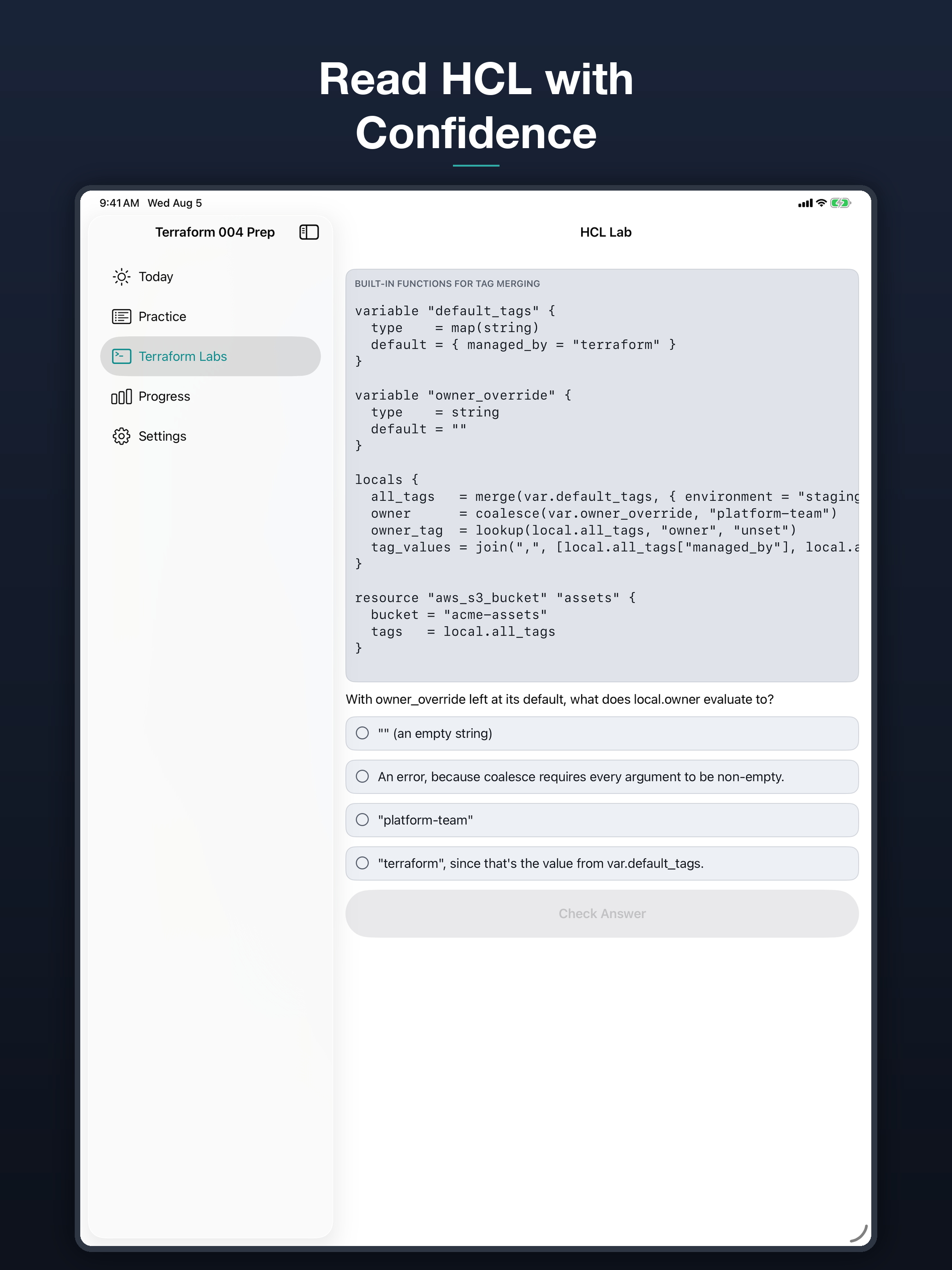Image resolution: width=952 pixels, height=1270 pixels.
Task: Click the Progress bar-chart icon
Action: click(121, 396)
